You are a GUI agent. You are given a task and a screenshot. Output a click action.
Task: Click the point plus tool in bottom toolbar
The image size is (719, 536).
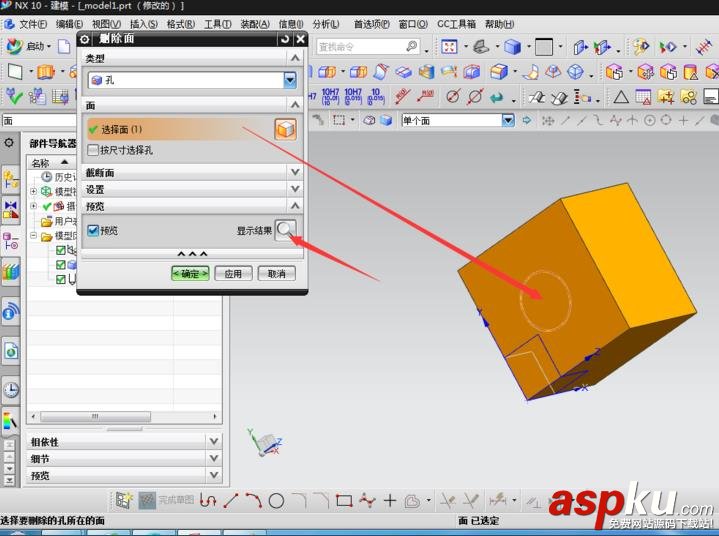pos(390,501)
